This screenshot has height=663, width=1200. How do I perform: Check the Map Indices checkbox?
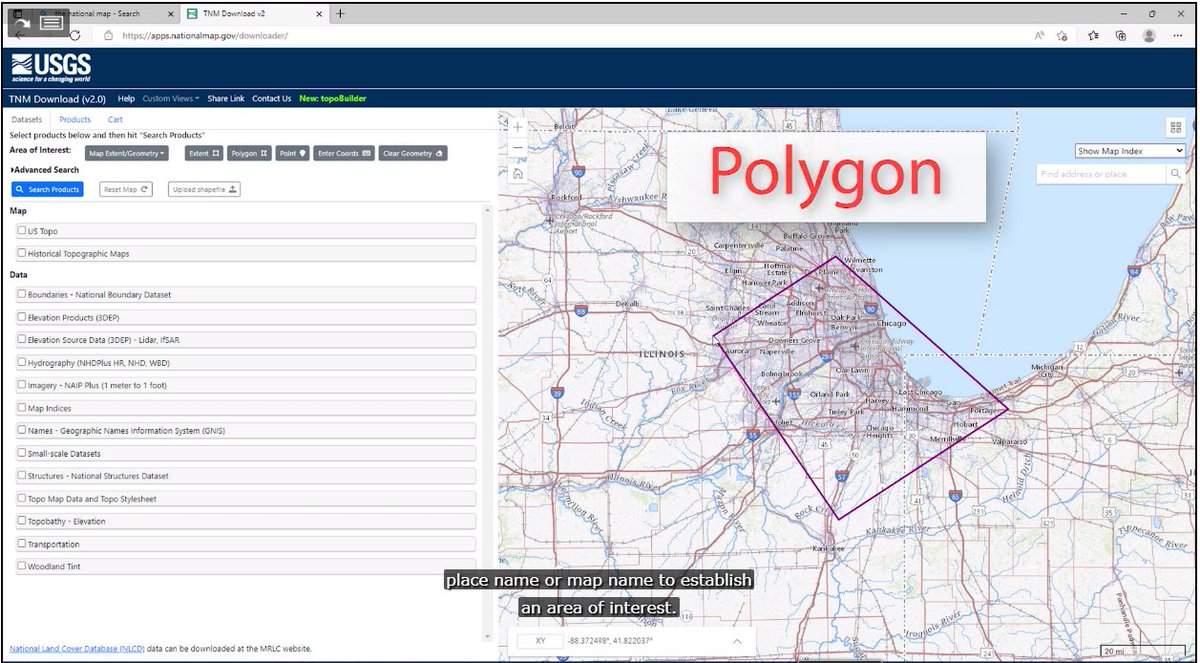21,407
